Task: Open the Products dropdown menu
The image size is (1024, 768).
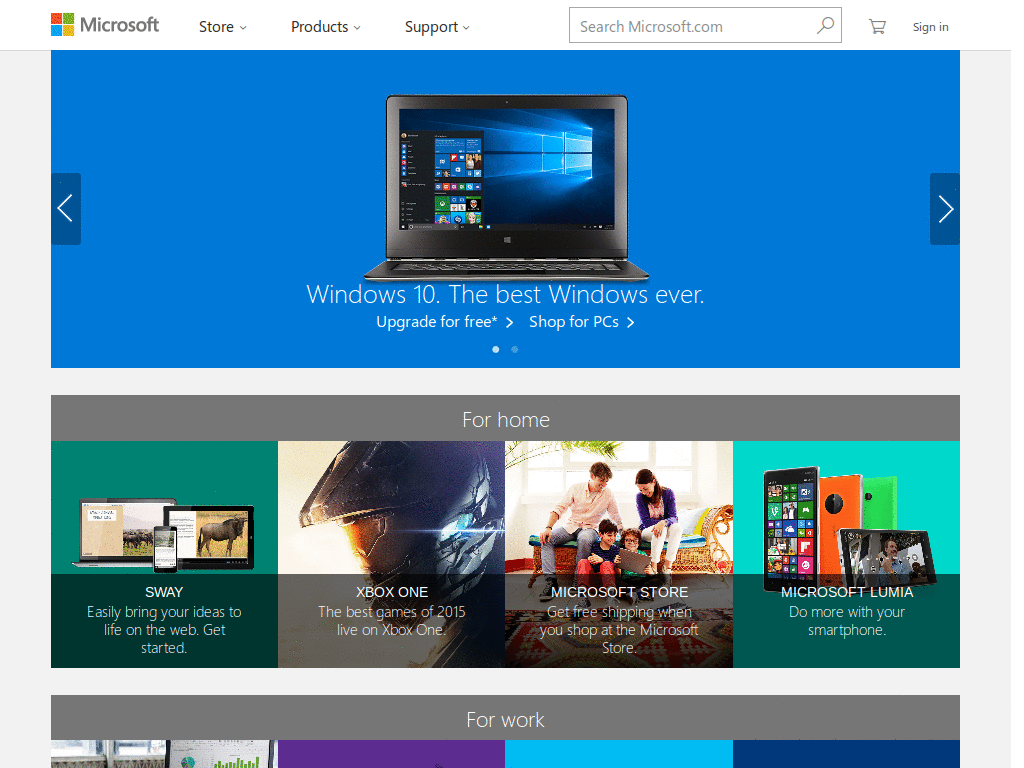Action: (325, 27)
